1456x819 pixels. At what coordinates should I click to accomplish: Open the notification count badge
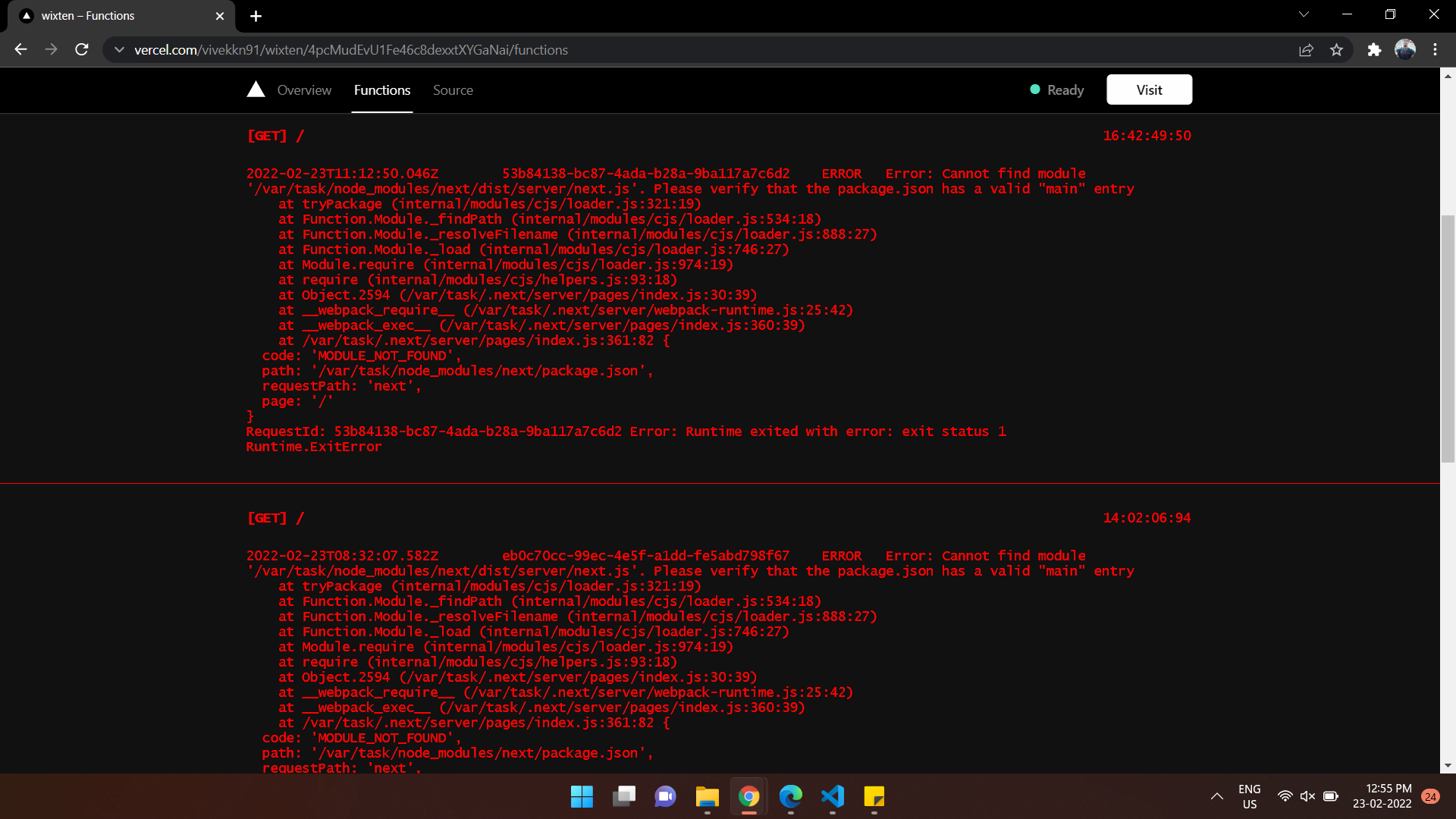(x=1430, y=796)
